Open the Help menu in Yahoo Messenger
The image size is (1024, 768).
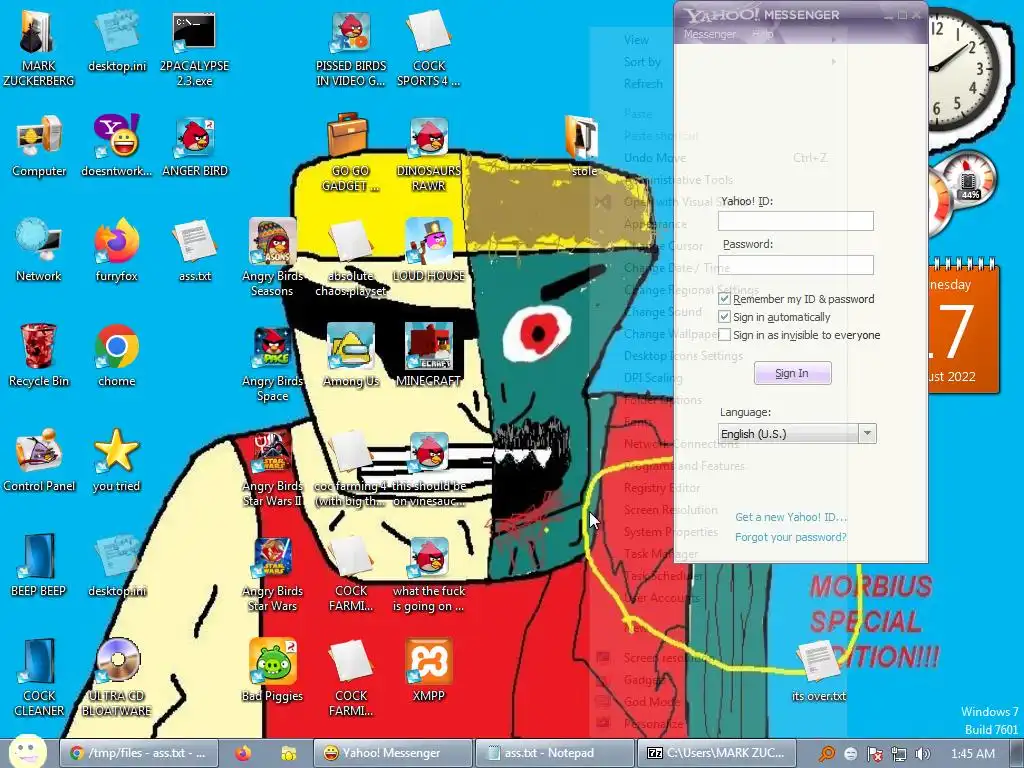[762, 33]
